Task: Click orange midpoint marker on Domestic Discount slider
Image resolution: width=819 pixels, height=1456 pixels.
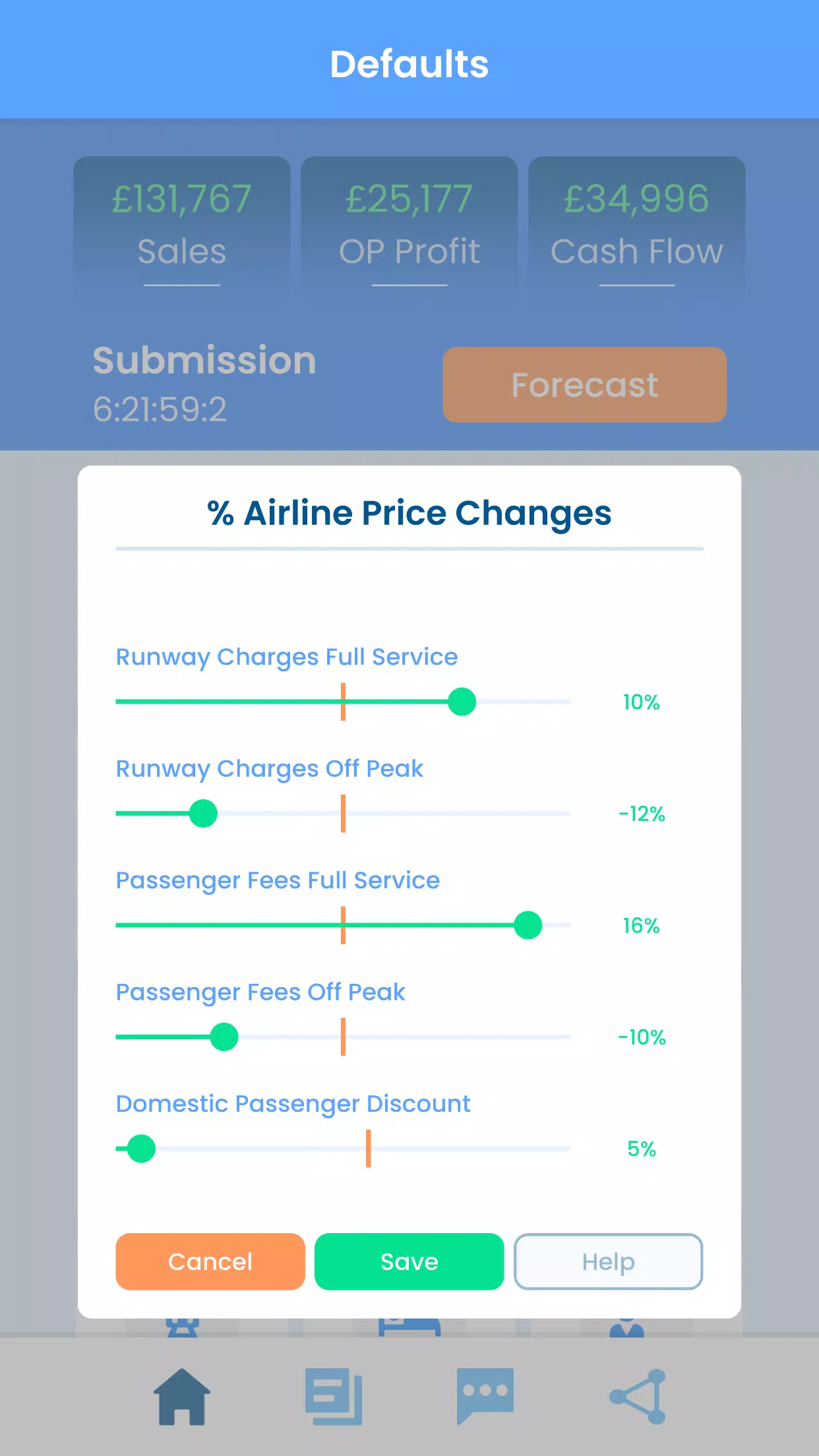Action: point(368,1149)
